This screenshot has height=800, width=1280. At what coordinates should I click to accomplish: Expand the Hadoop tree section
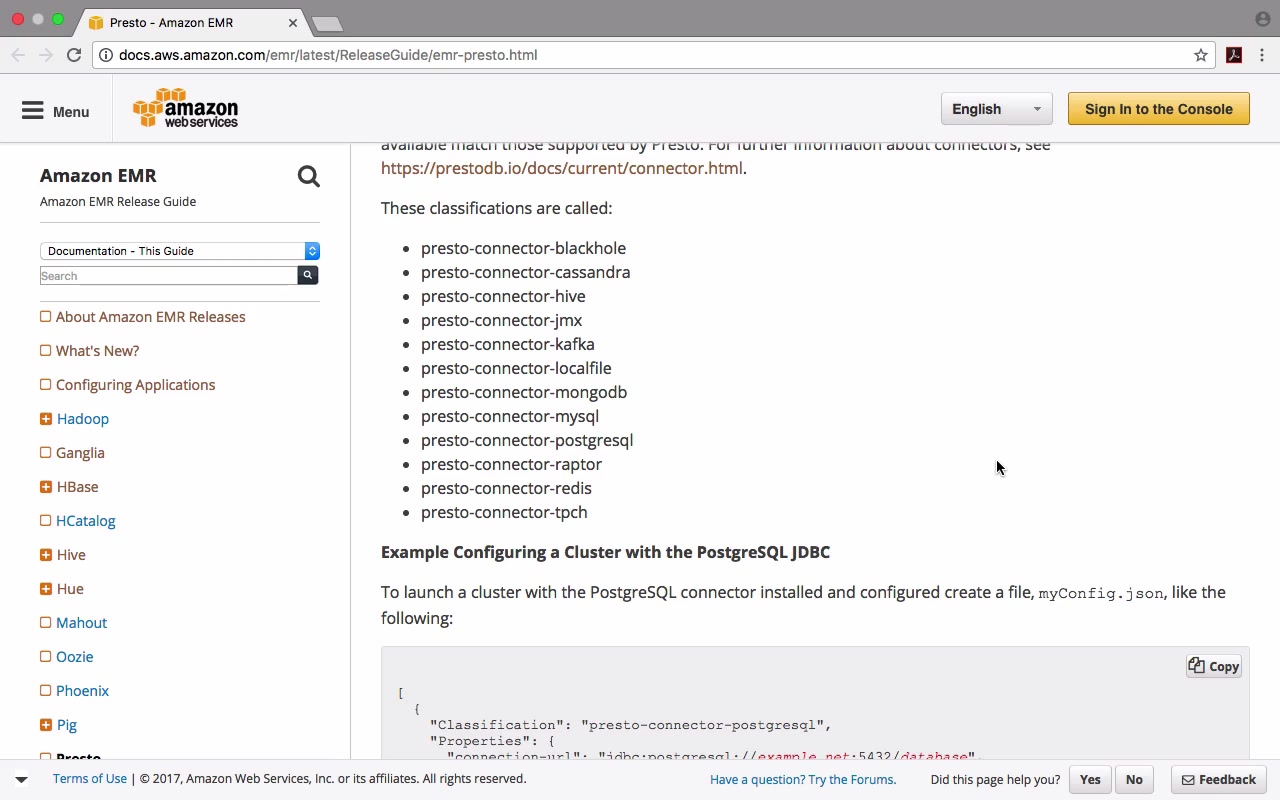tap(46, 419)
